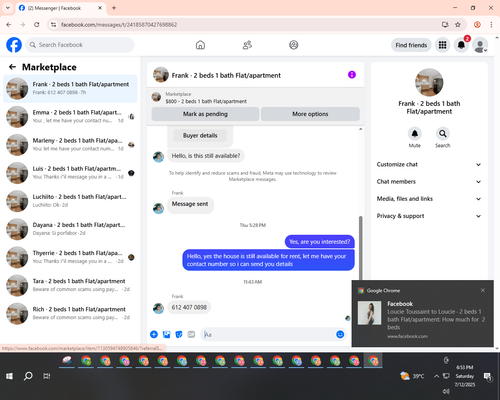Go to Home feed icon
The image size is (500, 400).
click(200, 45)
